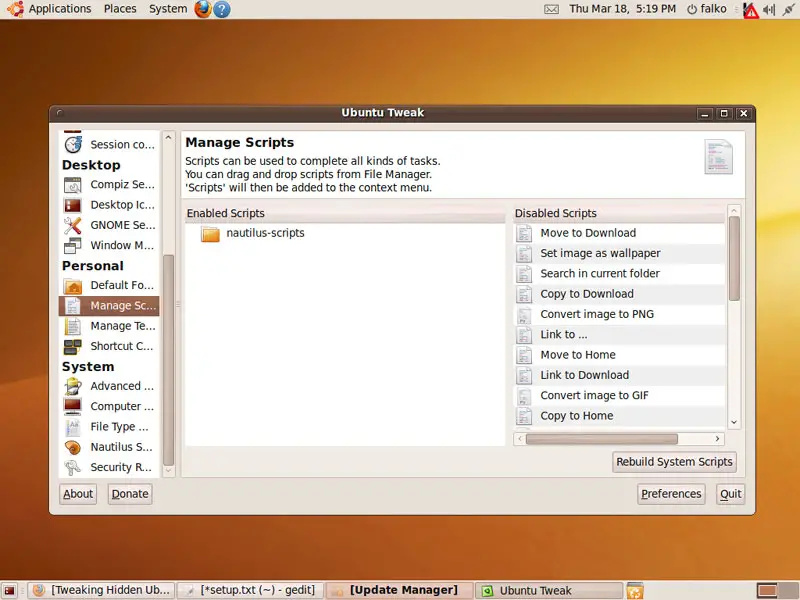The width and height of the screenshot is (800, 600).
Task: Open Security Related keys icon
Action: pos(73,467)
